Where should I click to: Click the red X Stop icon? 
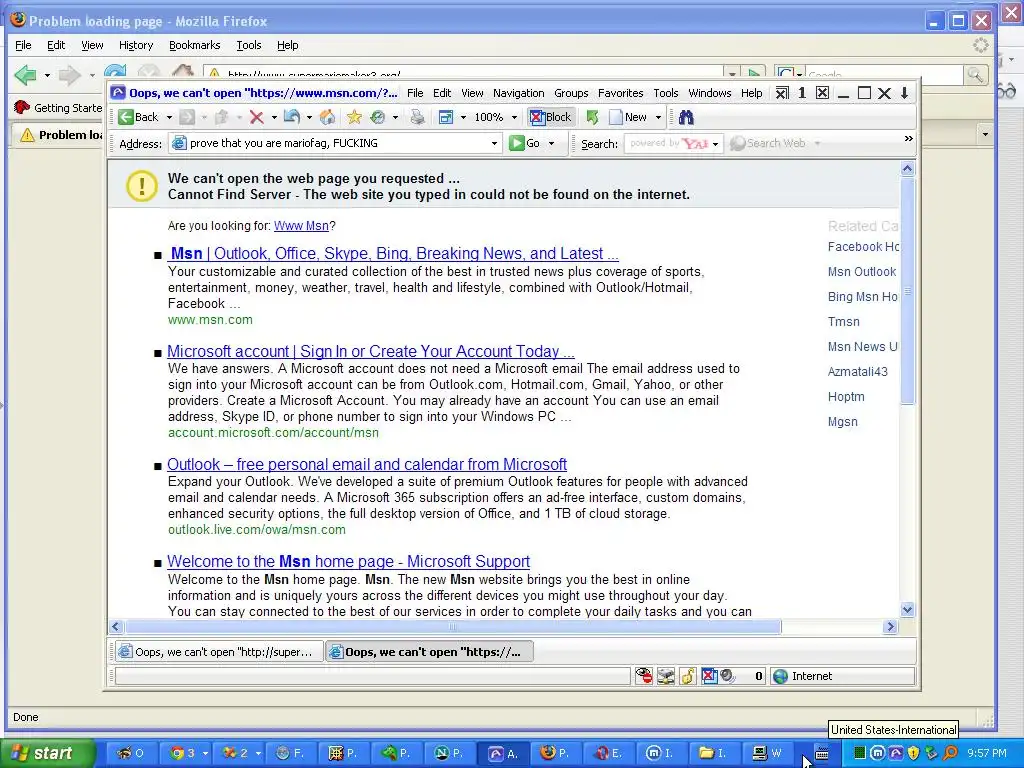click(x=257, y=117)
